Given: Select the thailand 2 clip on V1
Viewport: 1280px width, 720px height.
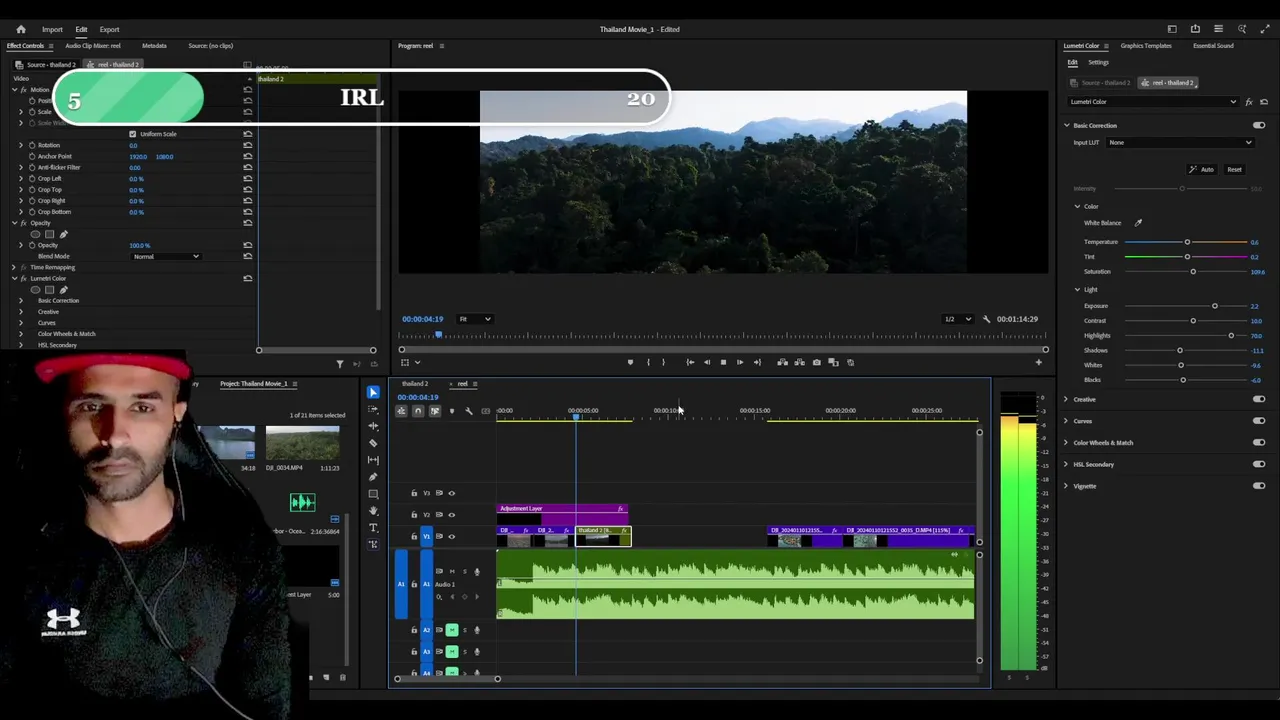Looking at the screenshot, I should [603, 537].
